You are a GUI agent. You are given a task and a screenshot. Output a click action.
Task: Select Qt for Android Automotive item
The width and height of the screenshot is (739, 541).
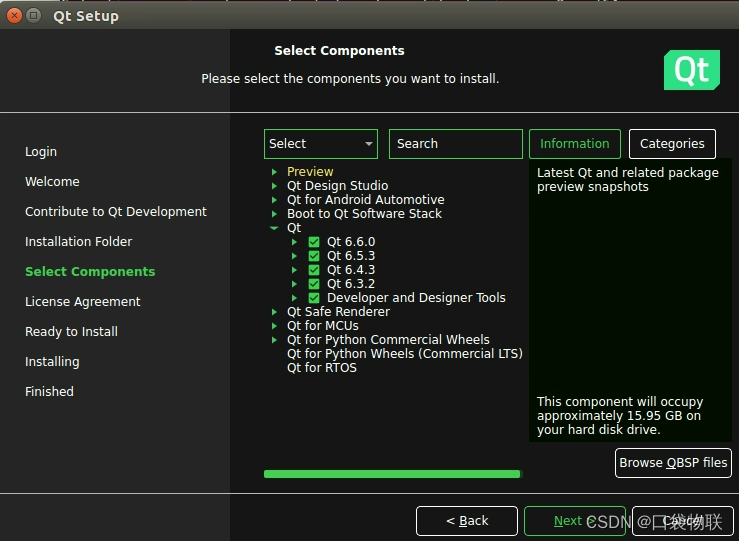click(x=366, y=200)
